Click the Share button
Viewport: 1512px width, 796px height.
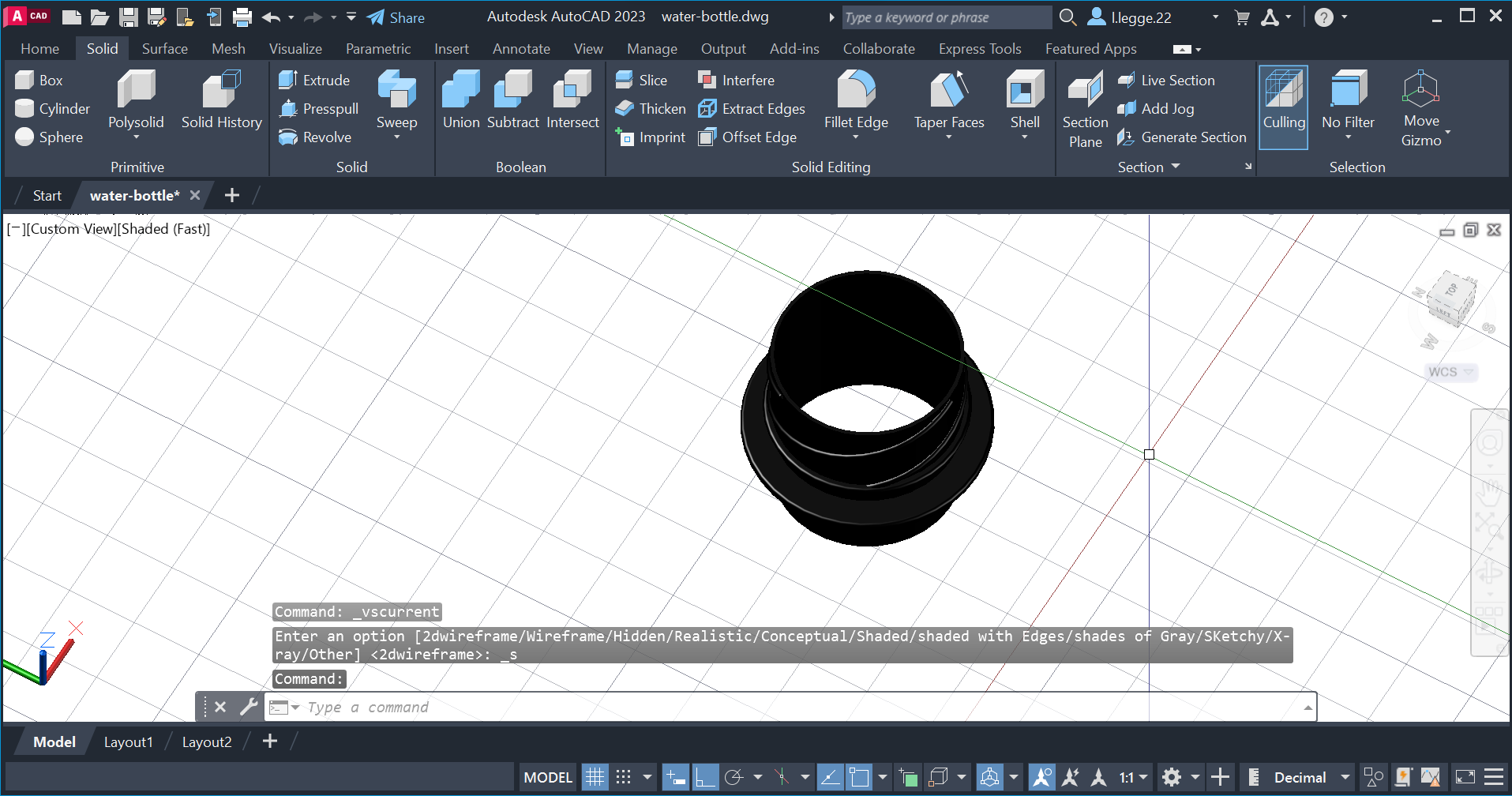396,17
